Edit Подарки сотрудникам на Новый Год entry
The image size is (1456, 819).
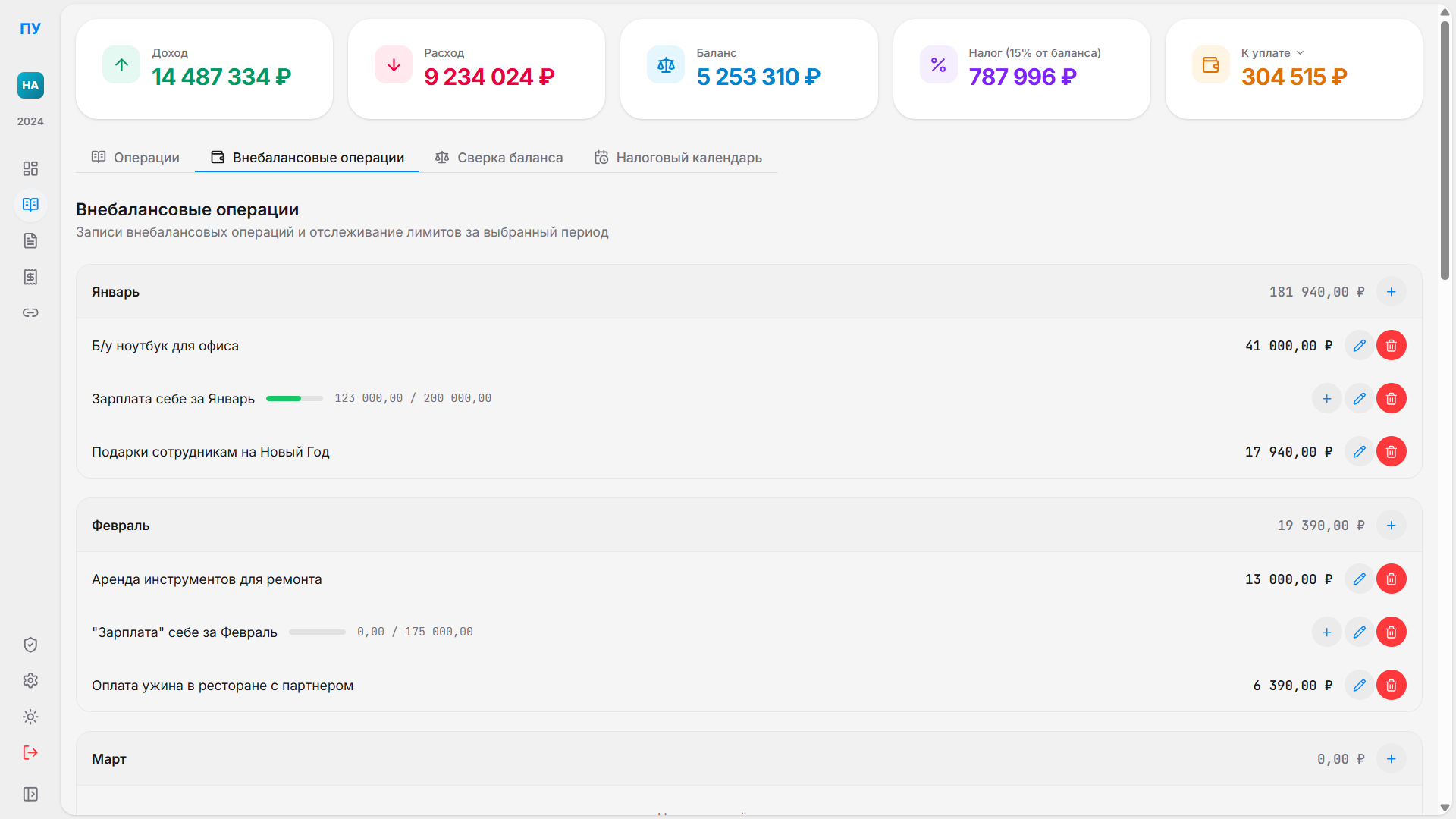tap(1358, 452)
